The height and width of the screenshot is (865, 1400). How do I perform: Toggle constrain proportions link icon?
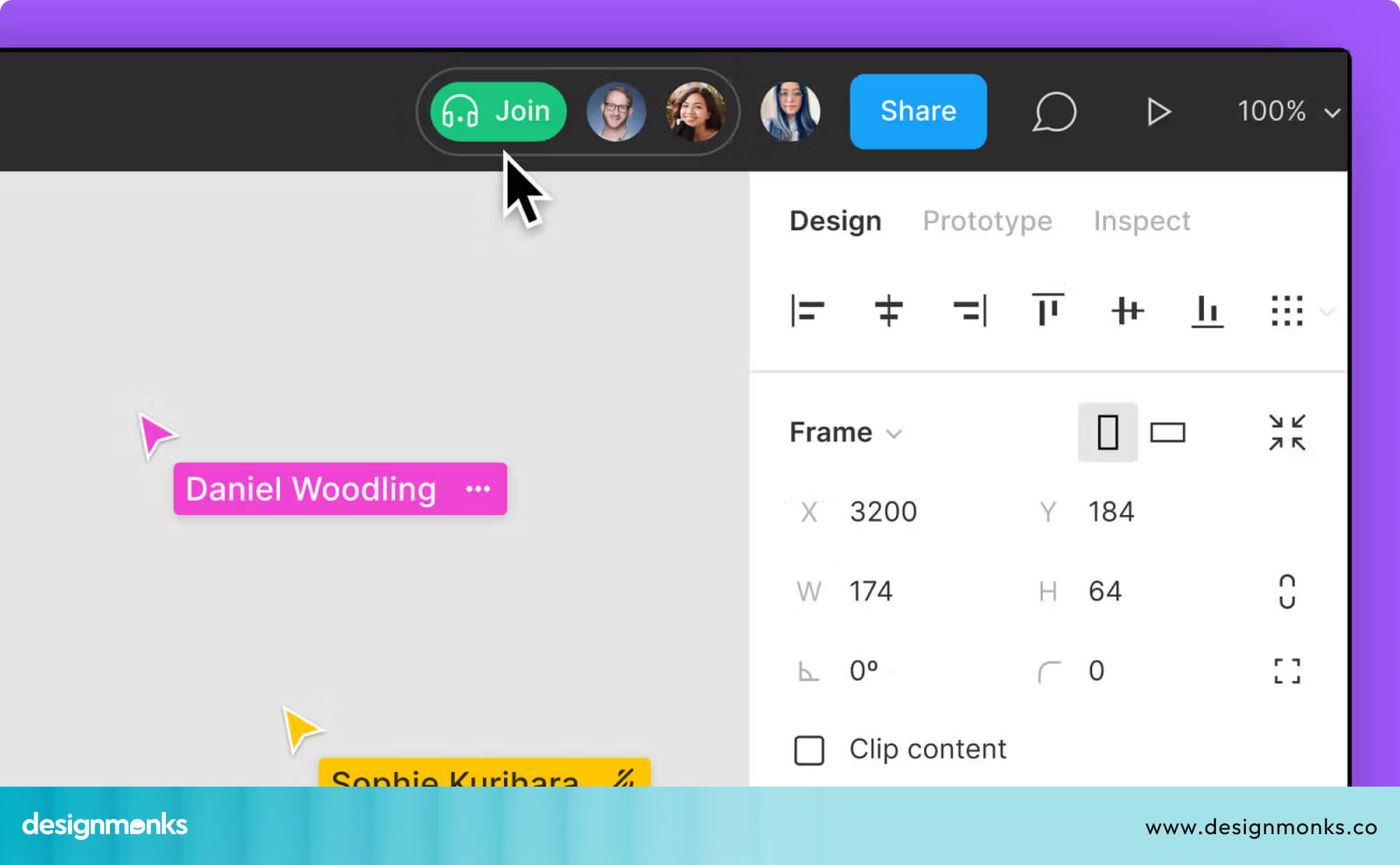pos(1287,592)
